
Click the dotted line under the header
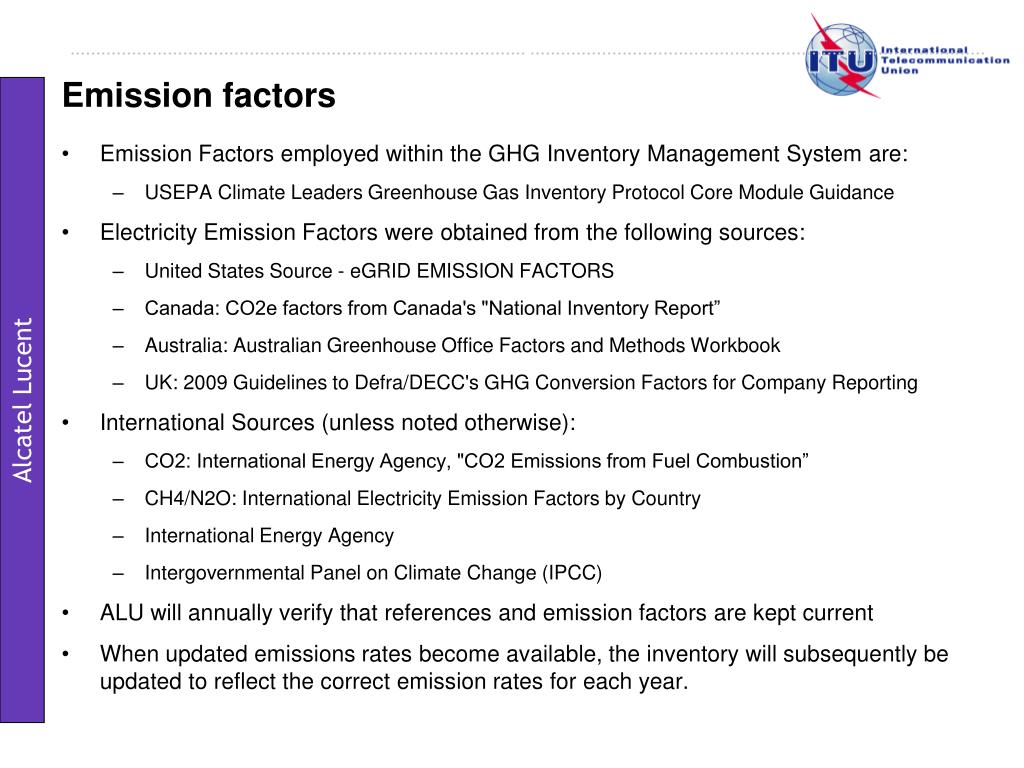click(x=438, y=54)
